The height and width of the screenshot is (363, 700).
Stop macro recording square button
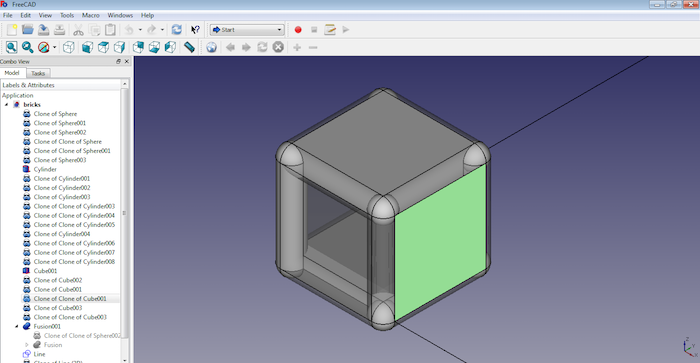click(x=314, y=30)
